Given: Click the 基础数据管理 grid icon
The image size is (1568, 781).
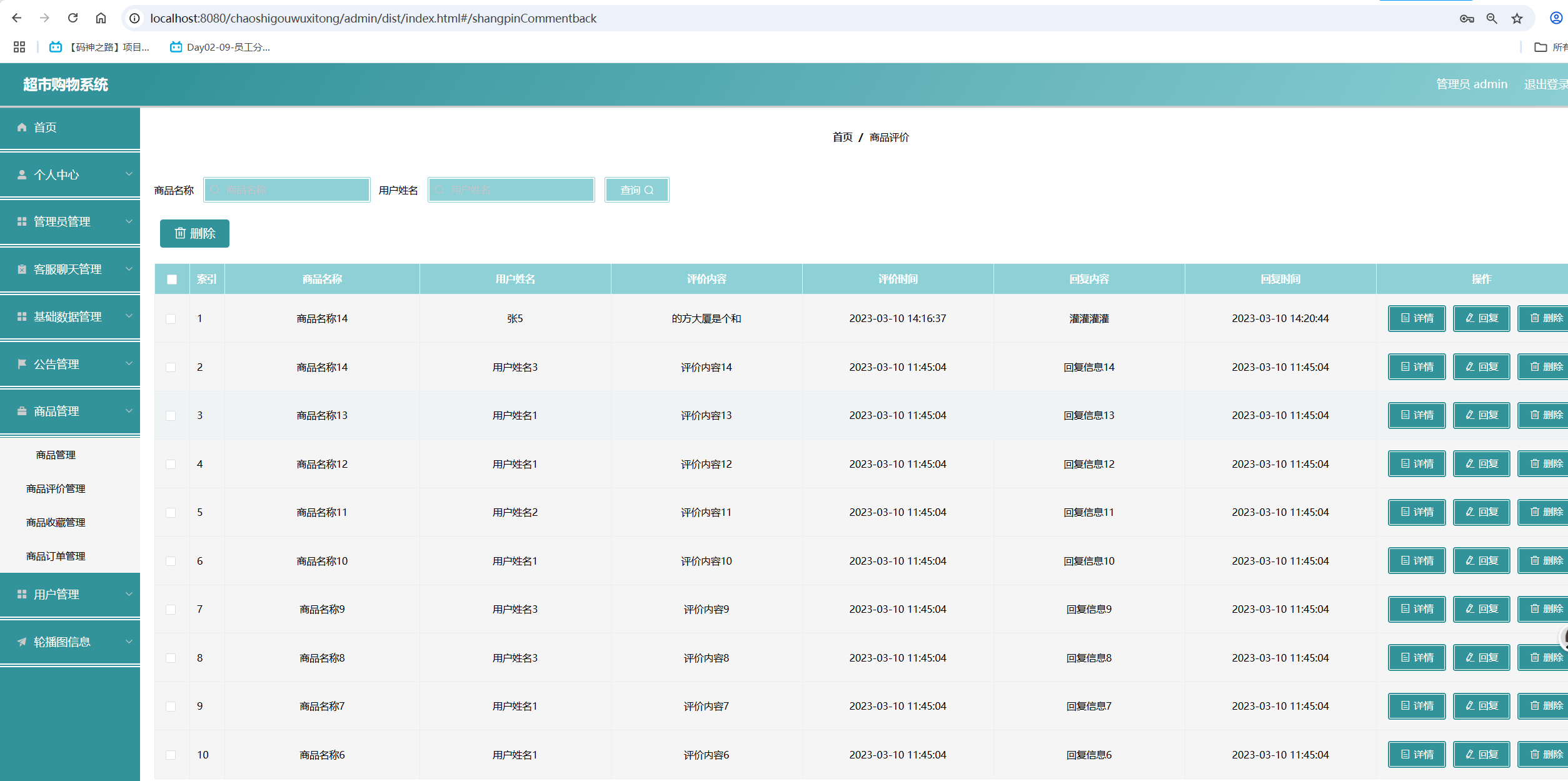Looking at the screenshot, I should (x=22, y=316).
